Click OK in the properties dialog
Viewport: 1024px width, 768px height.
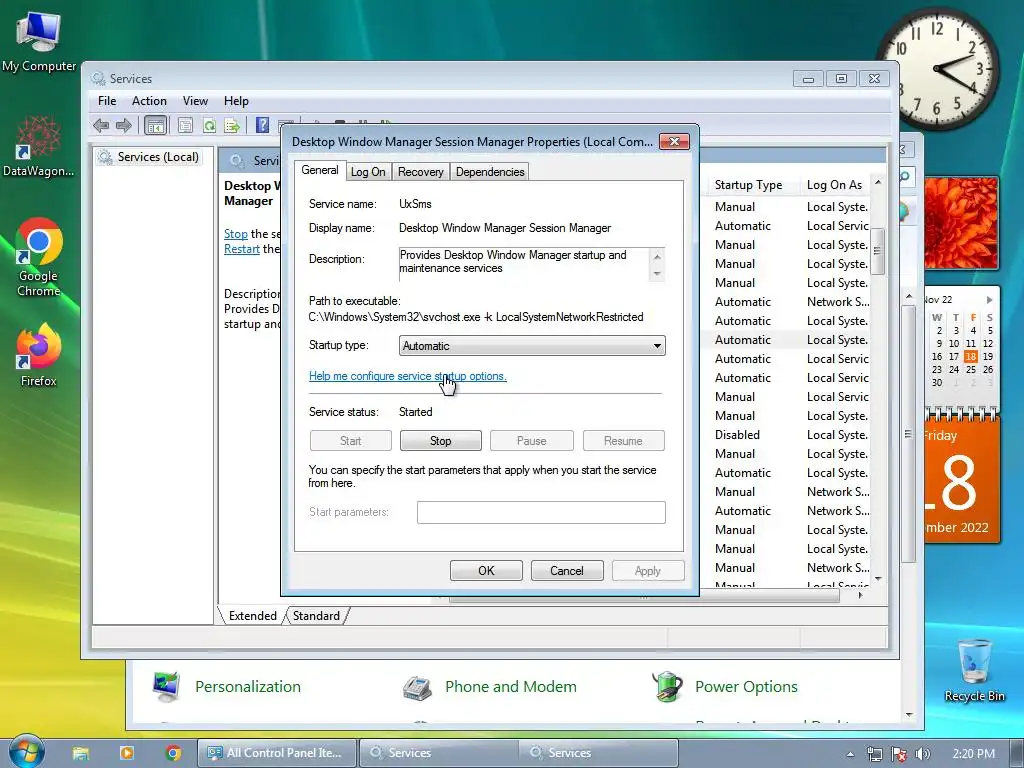pyautogui.click(x=486, y=571)
